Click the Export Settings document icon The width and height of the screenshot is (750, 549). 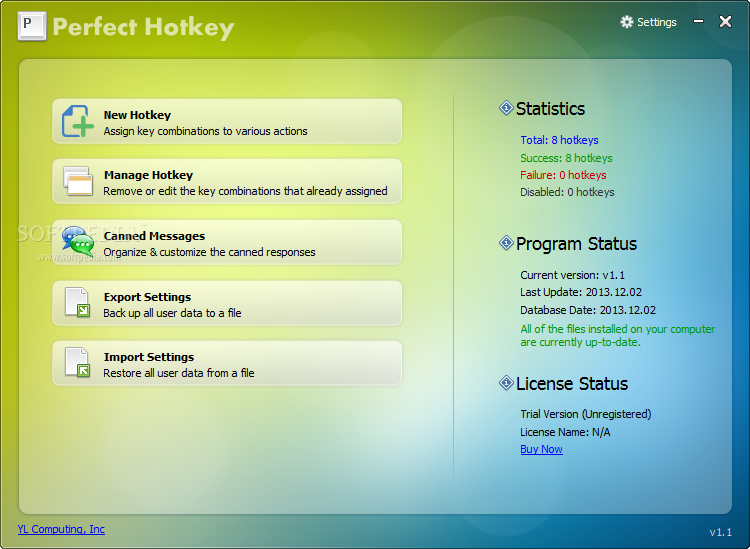pyautogui.click(x=78, y=303)
